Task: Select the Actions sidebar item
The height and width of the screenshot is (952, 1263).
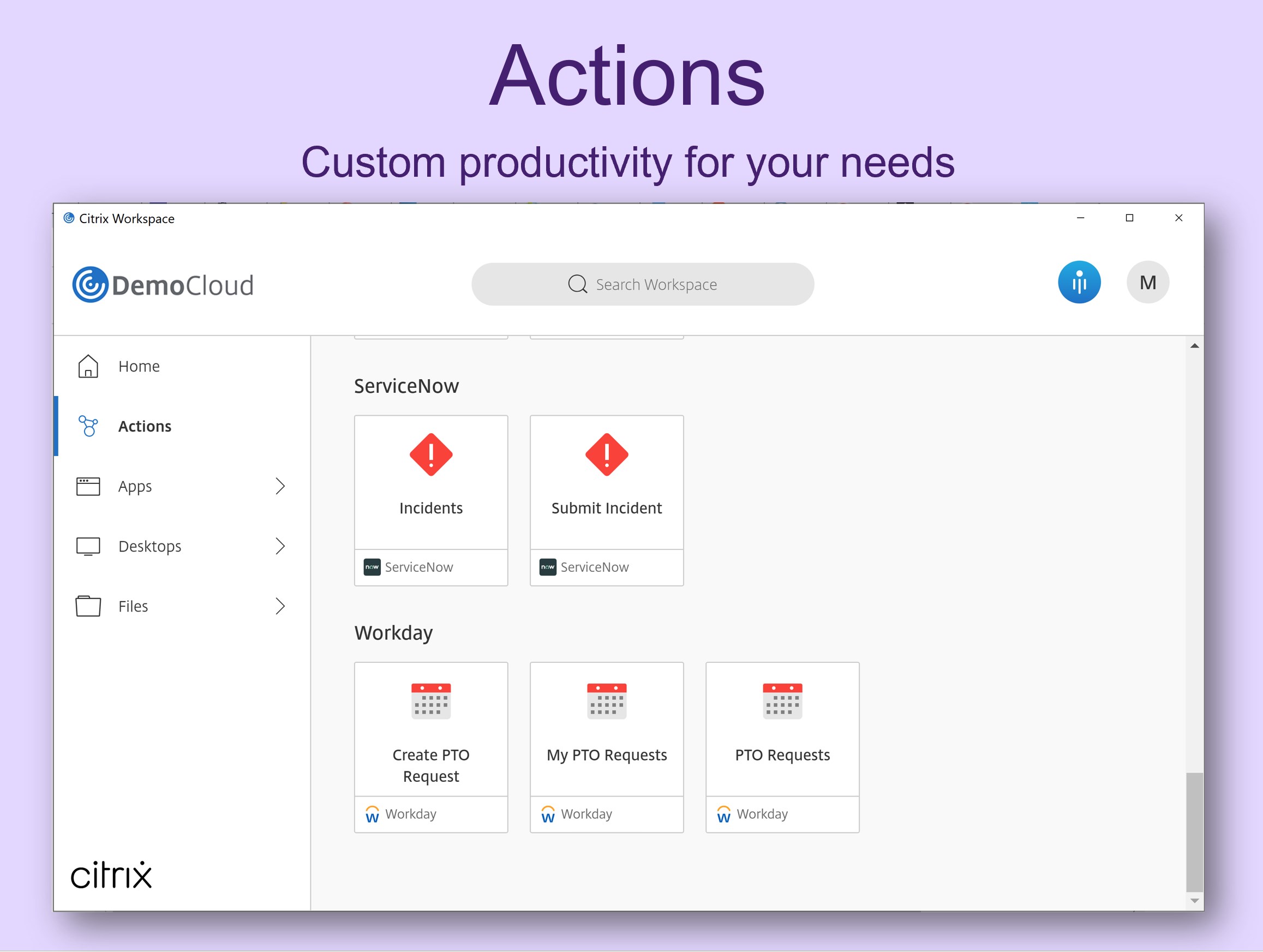Action: click(145, 426)
